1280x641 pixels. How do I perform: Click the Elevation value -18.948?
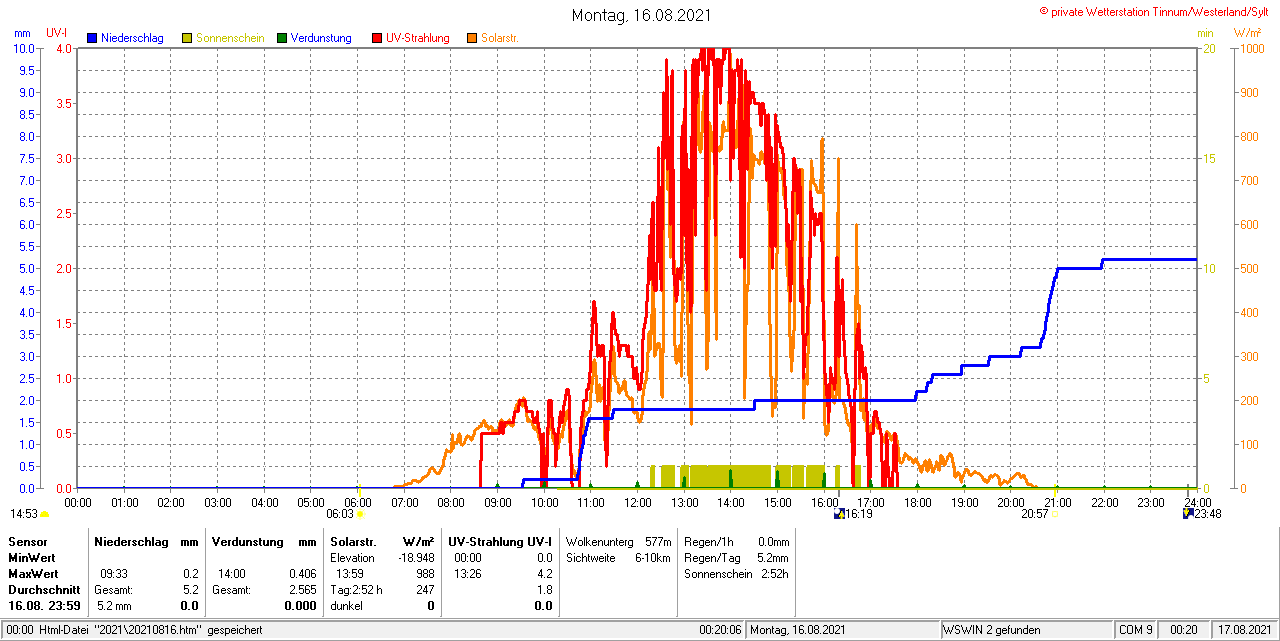[414, 558]
